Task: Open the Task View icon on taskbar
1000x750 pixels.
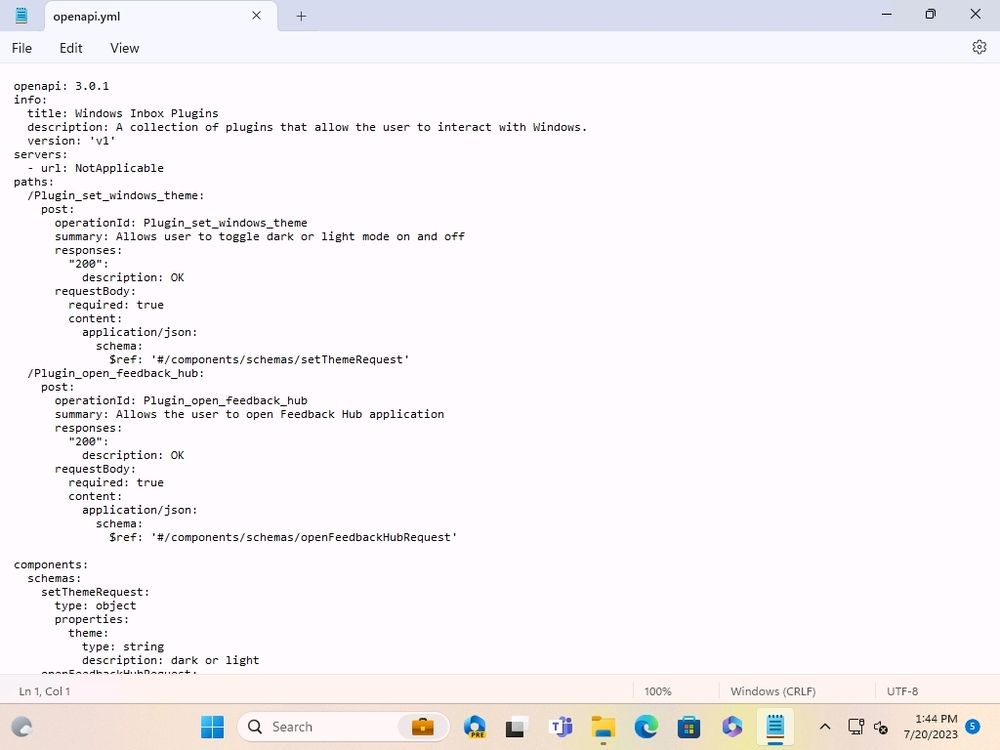Action: coord(517,726)
